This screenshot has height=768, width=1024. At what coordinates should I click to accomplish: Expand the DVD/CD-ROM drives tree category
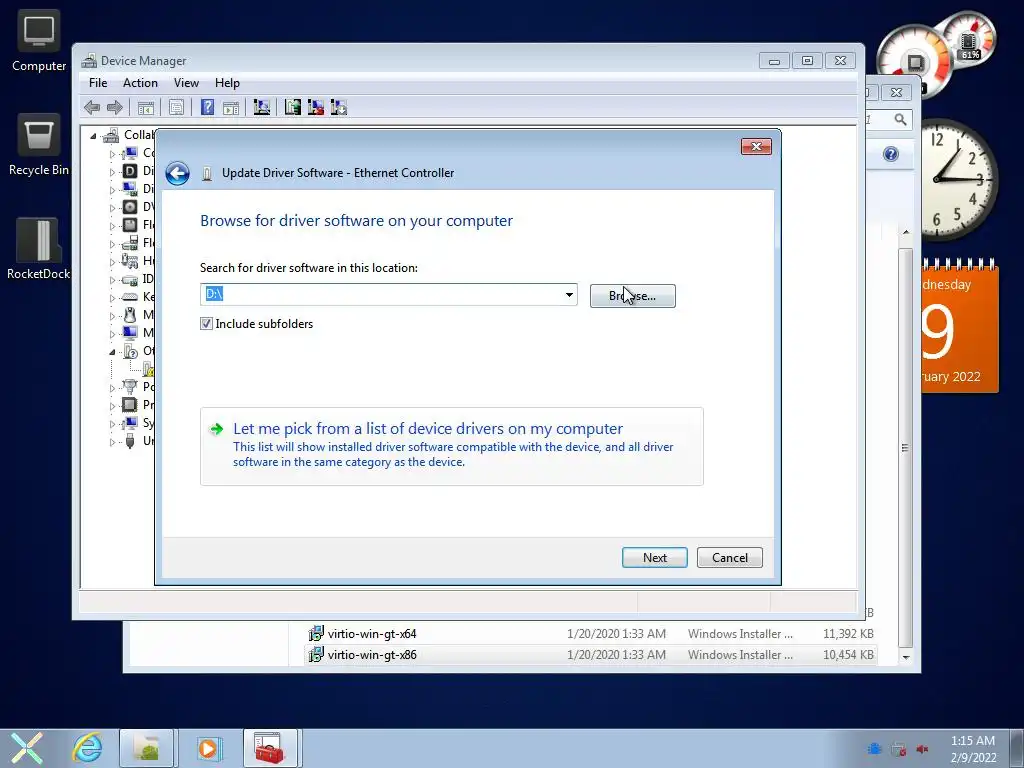pos(112,208)
